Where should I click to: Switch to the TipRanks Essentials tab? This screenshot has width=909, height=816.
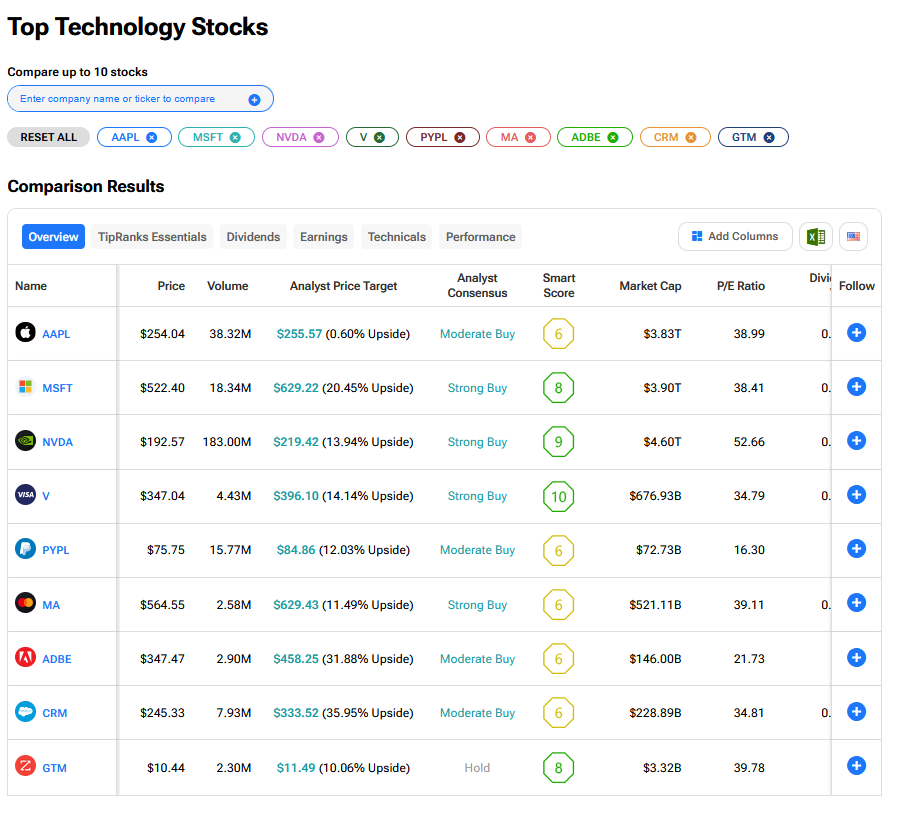(152, 237)
